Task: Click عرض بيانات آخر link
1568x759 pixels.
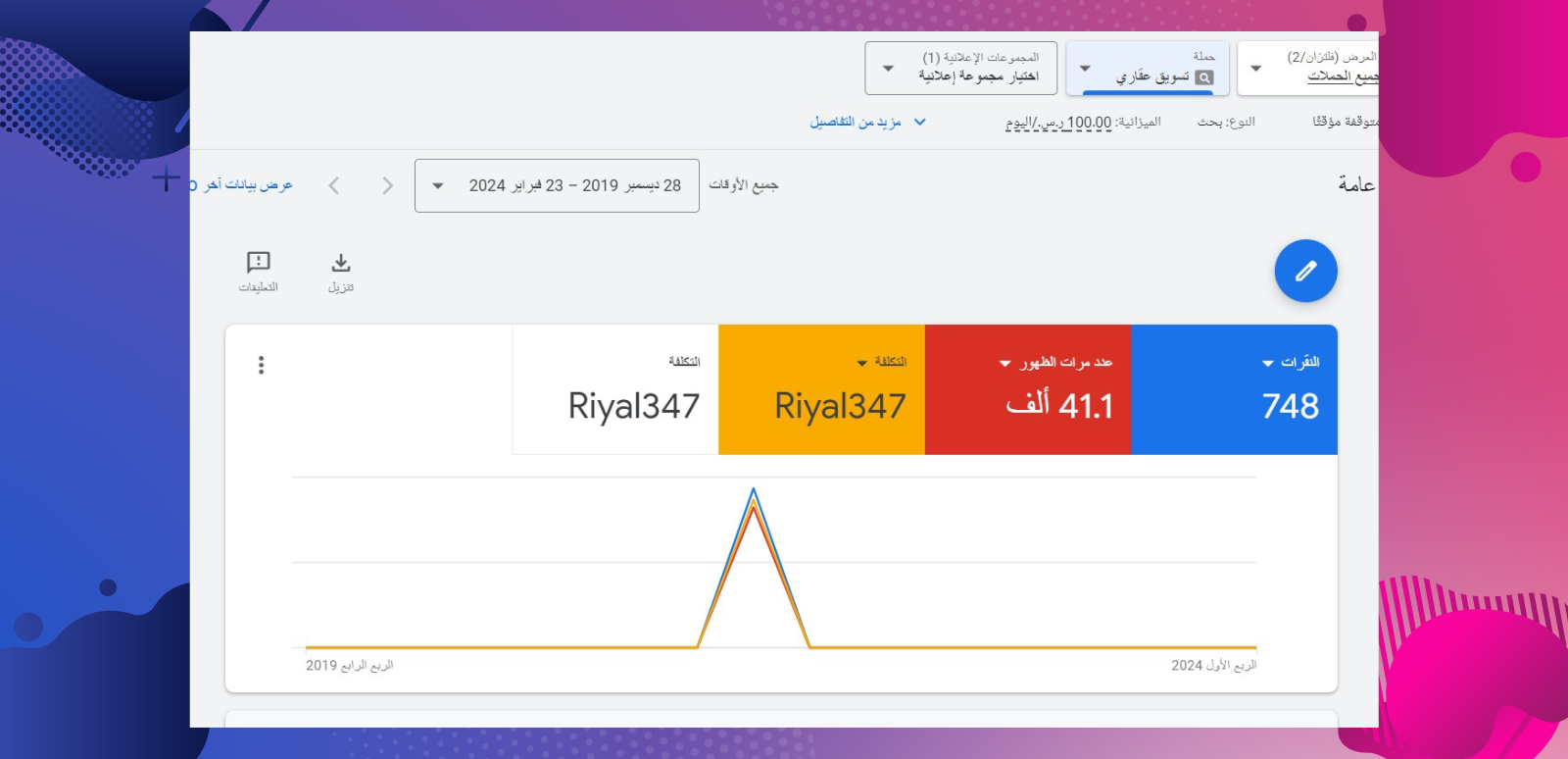Action: [242, 184]
